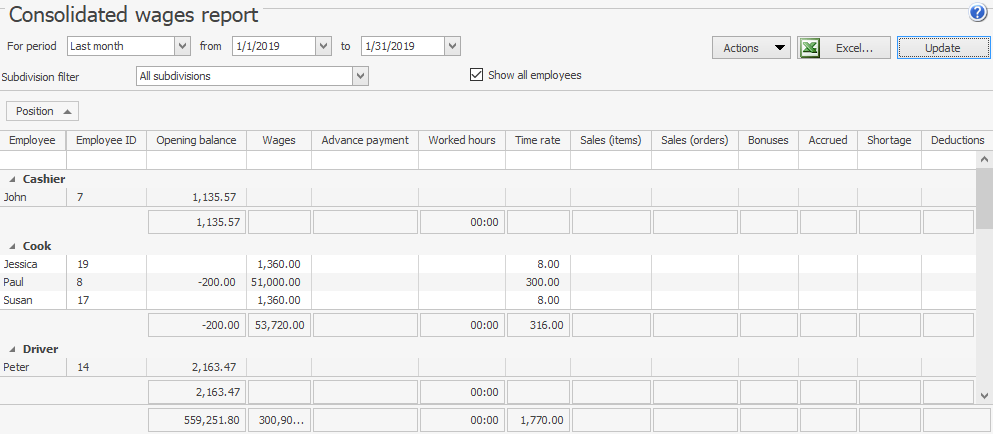Image resolution: width=993 pixels, height=434 pixels.
Task: Open the Actions menu button
Action: [x=751, y=48]
